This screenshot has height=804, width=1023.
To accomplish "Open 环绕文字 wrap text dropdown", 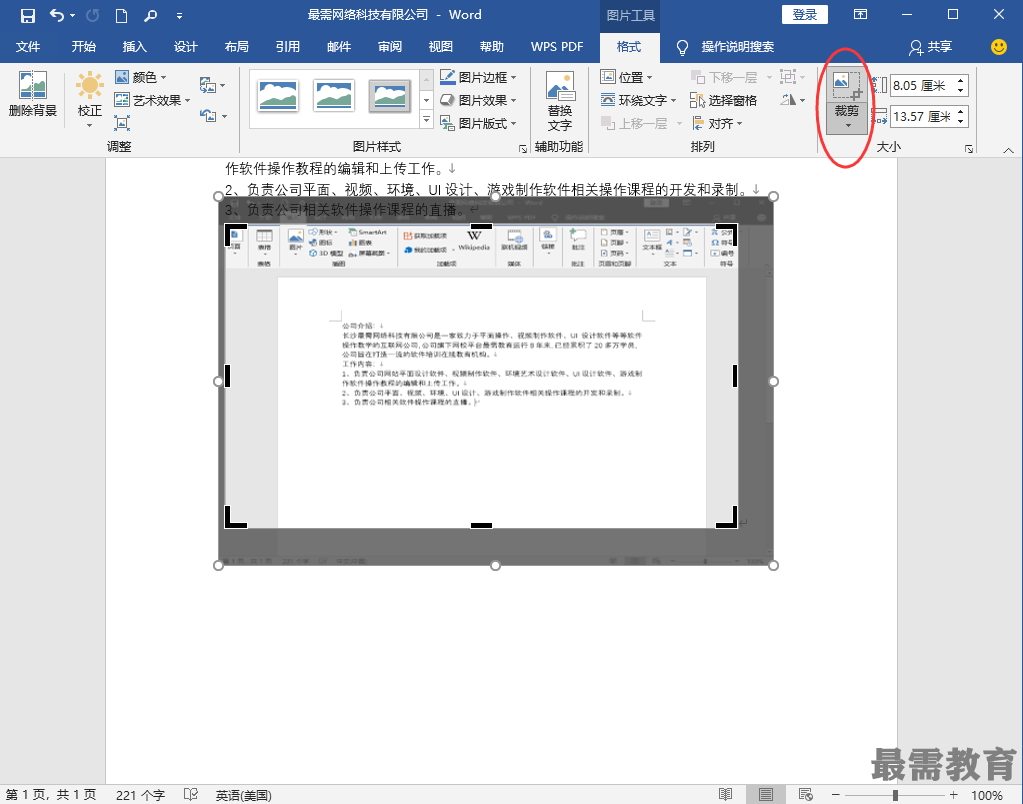I will point(638,100).
